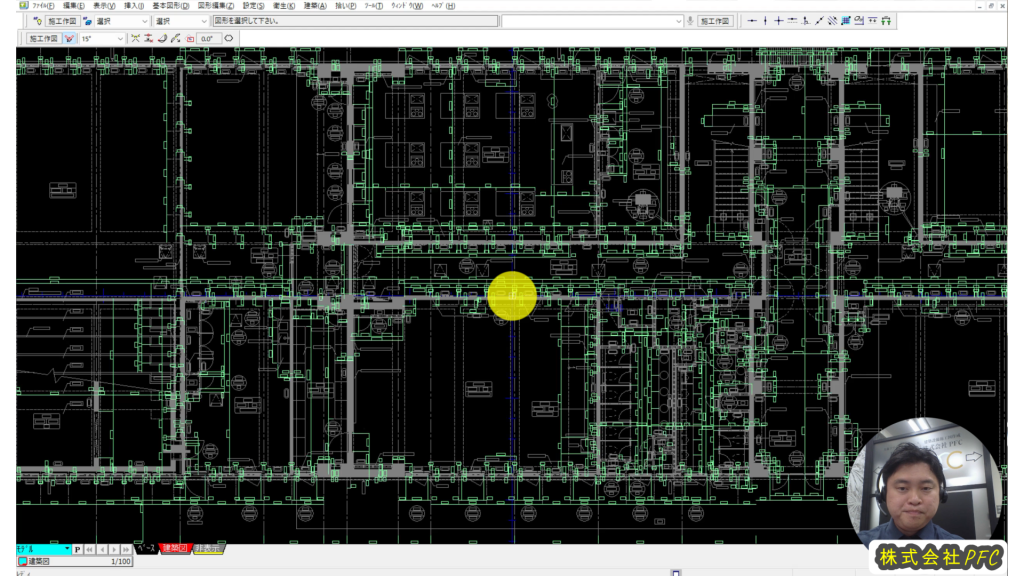Switch to the 非表示 tab
Image resolution: width=1024 pixels, height=576 pixels.
(208, 549)
